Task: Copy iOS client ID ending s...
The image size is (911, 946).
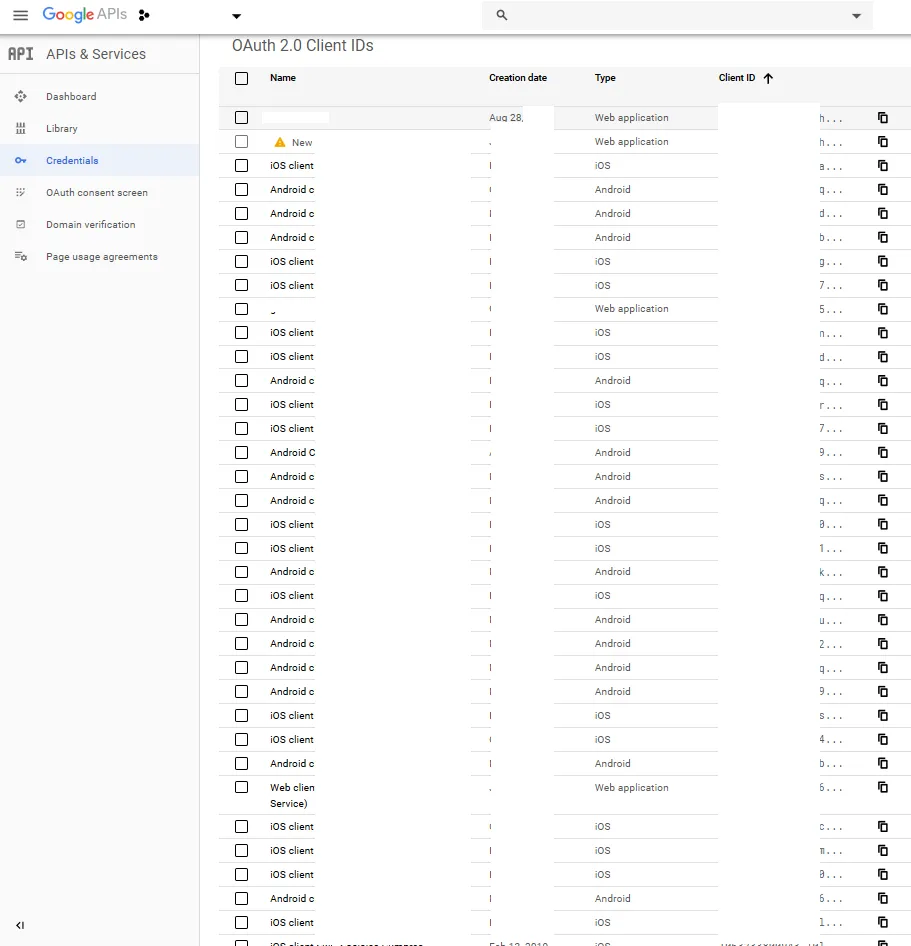Action: click(883, 715)
